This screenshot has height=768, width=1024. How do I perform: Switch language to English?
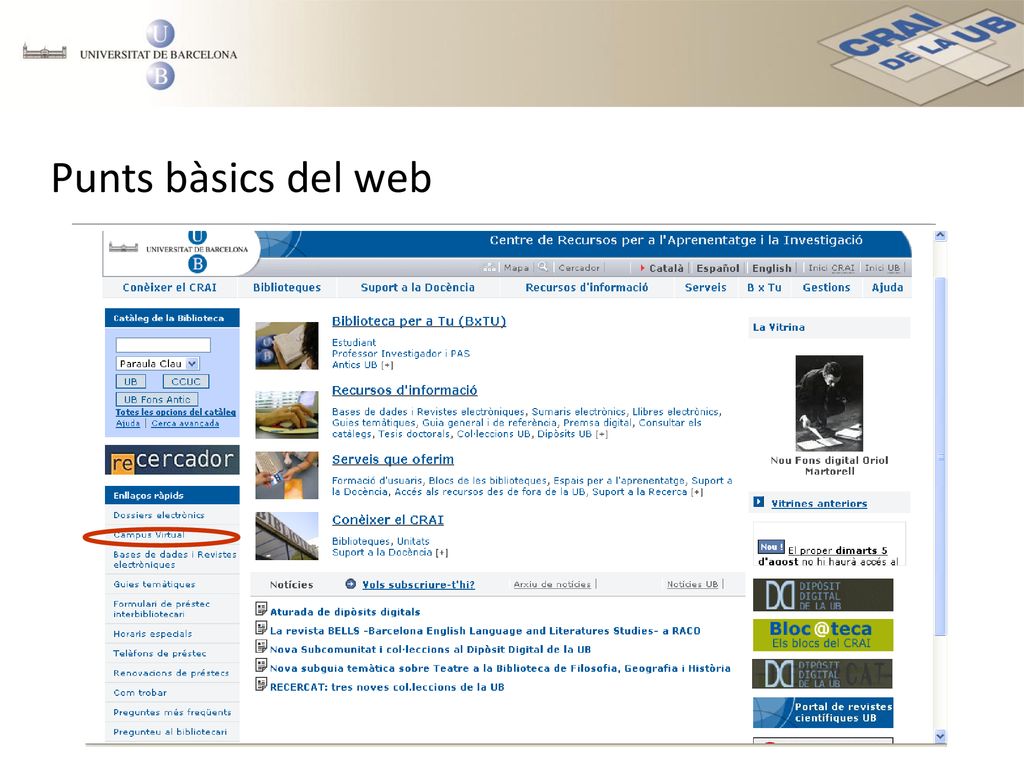coord(771,268)
